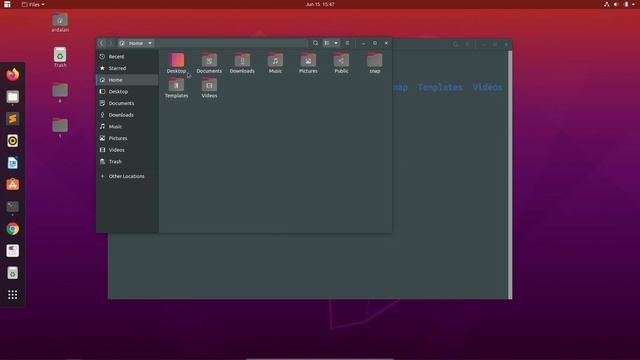Select Documents in the Files sidebar
Screen dimensions: 640x360
(127, 103)
